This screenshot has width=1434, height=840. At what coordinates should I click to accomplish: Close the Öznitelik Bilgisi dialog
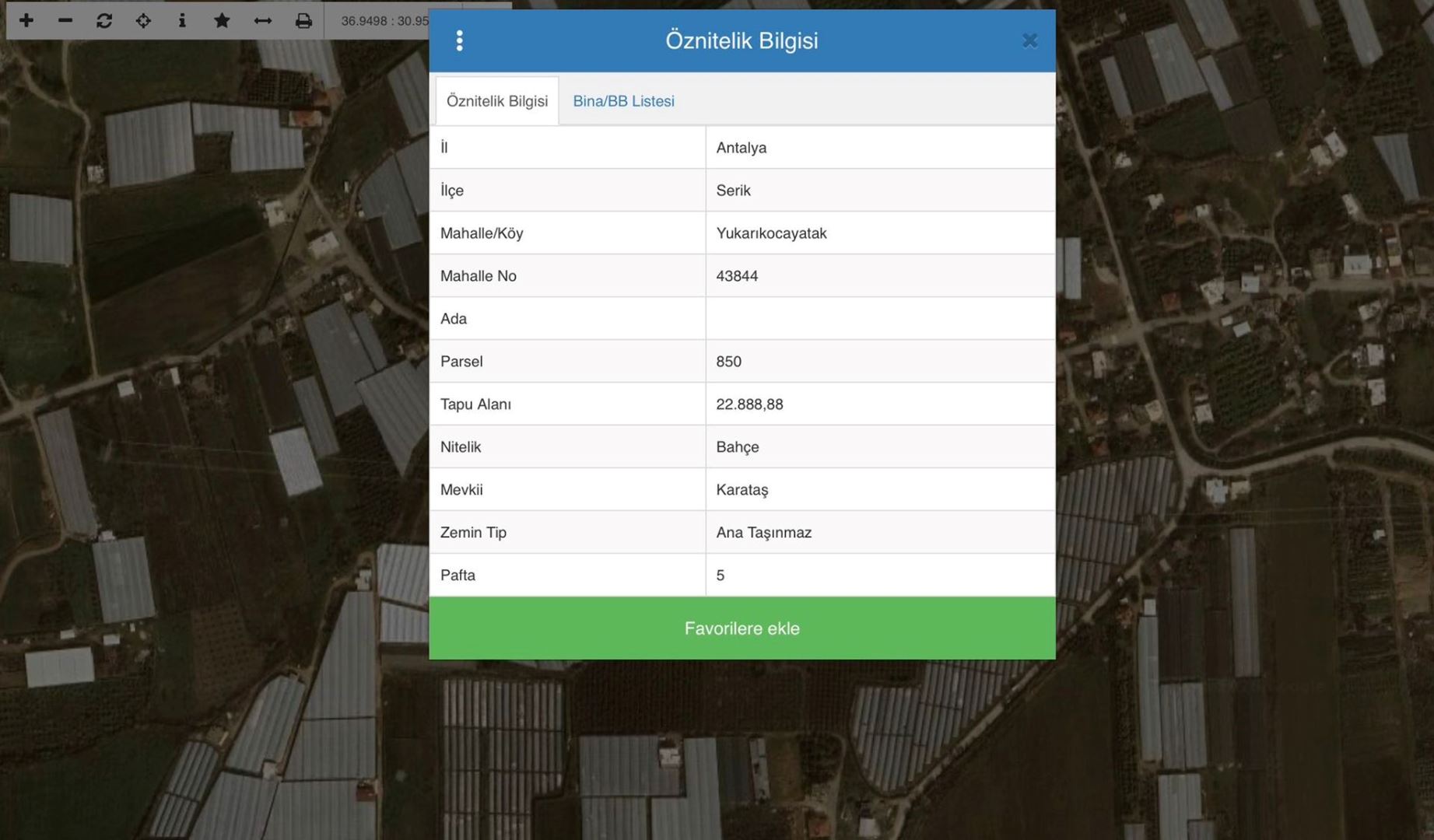(1029, 40)
